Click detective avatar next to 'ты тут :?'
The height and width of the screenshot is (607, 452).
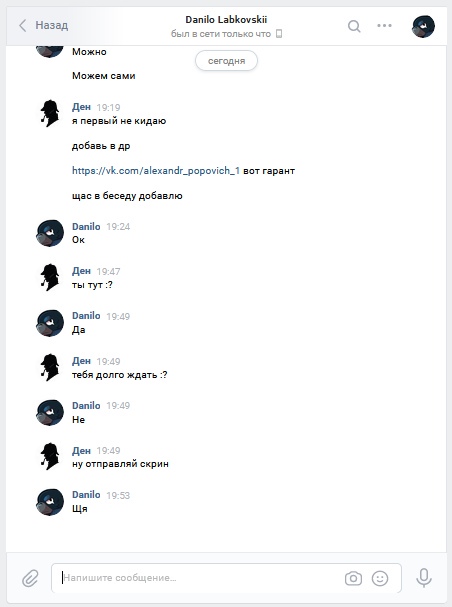[x=50, y=277]
